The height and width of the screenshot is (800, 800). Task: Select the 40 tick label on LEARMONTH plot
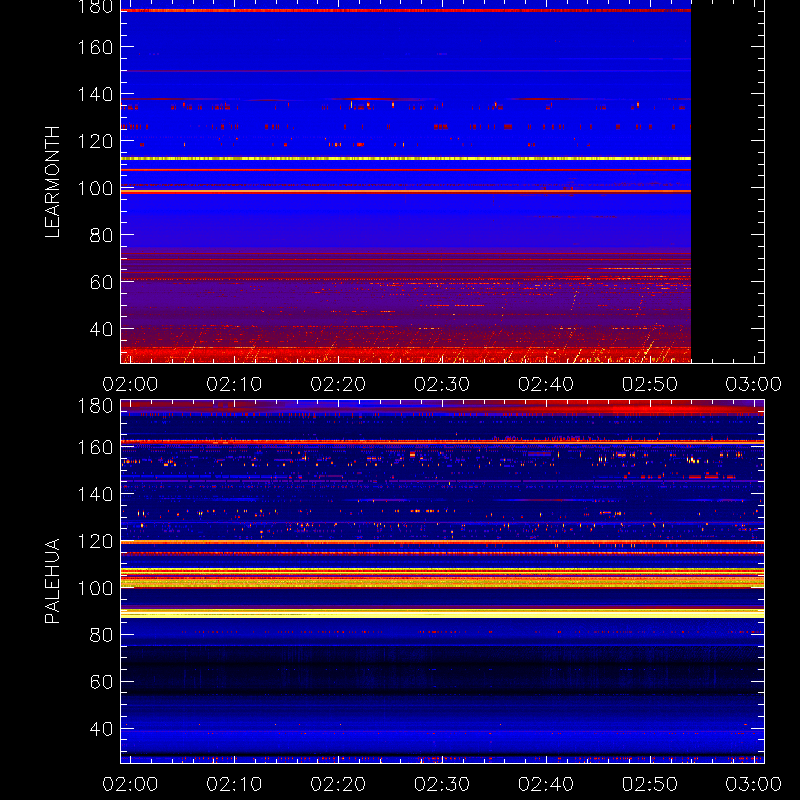click(x=101, y=329)
